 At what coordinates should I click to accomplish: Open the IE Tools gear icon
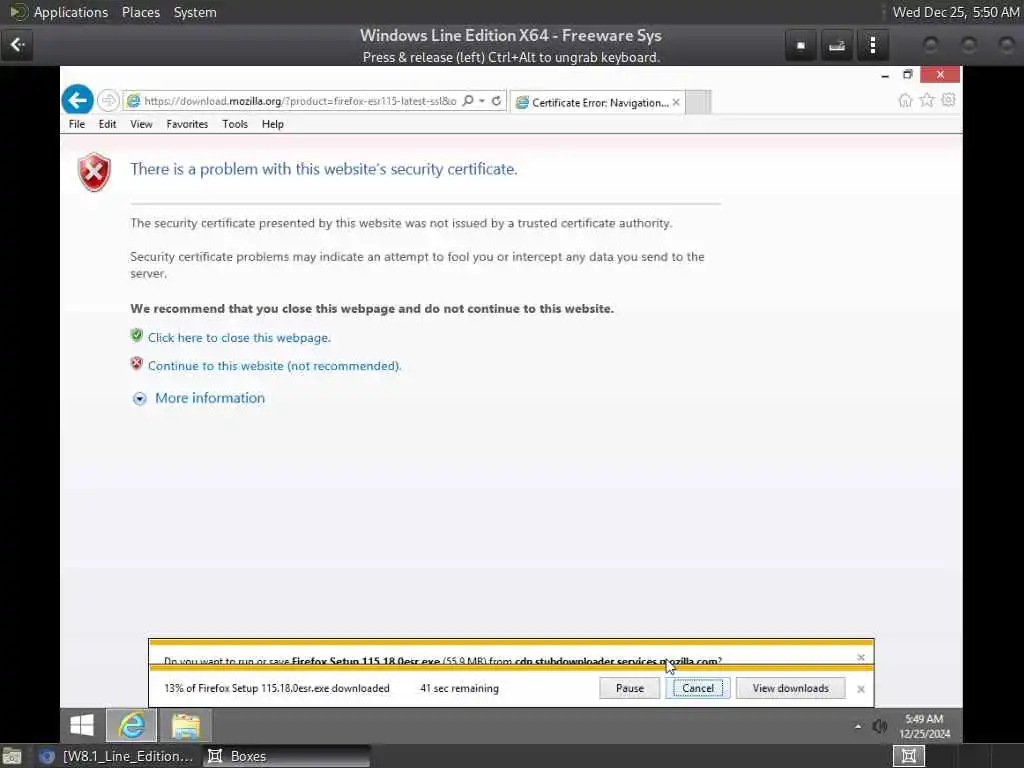pos(948,100)
